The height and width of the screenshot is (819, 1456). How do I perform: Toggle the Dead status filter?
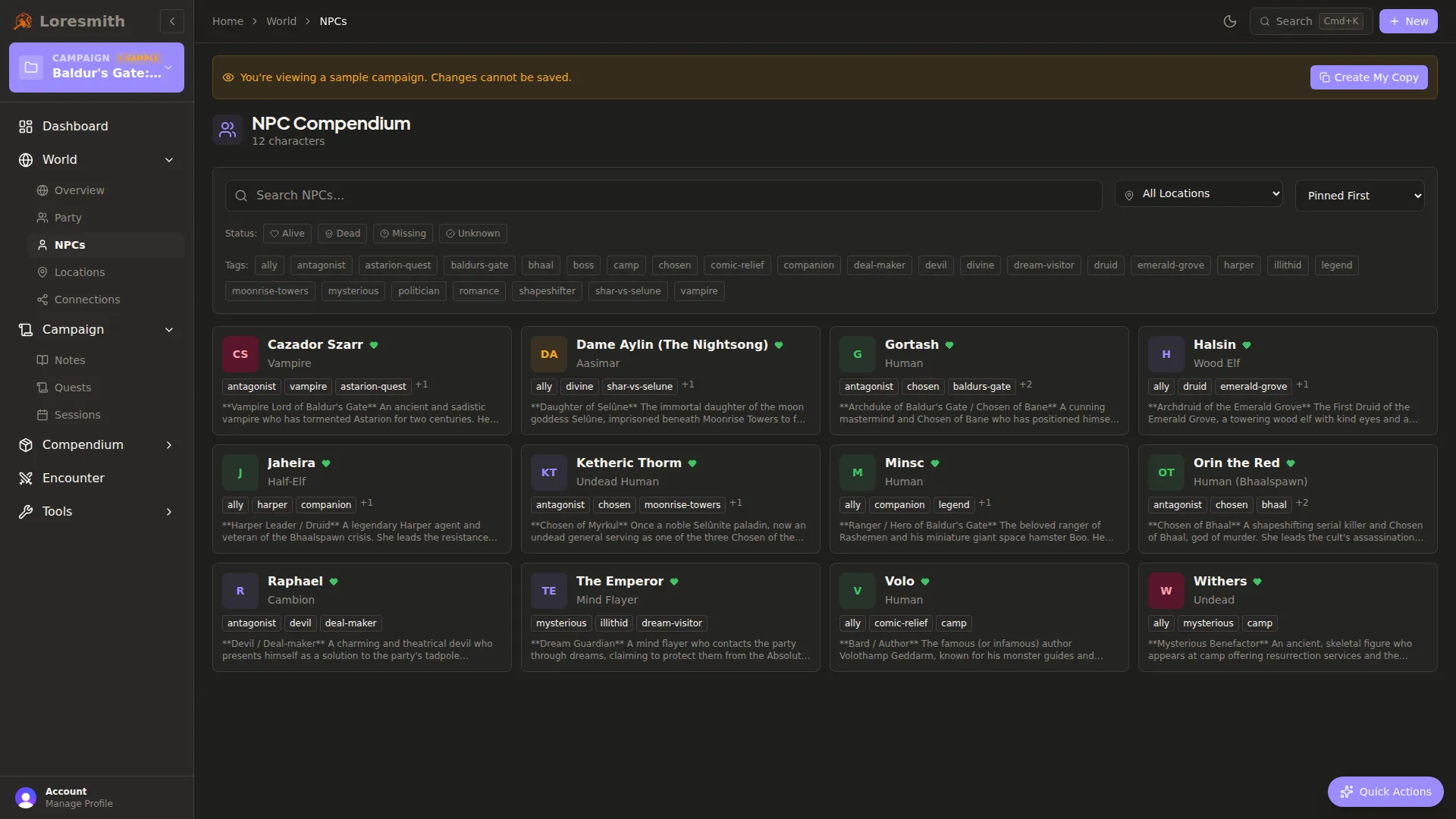(342, 234)
